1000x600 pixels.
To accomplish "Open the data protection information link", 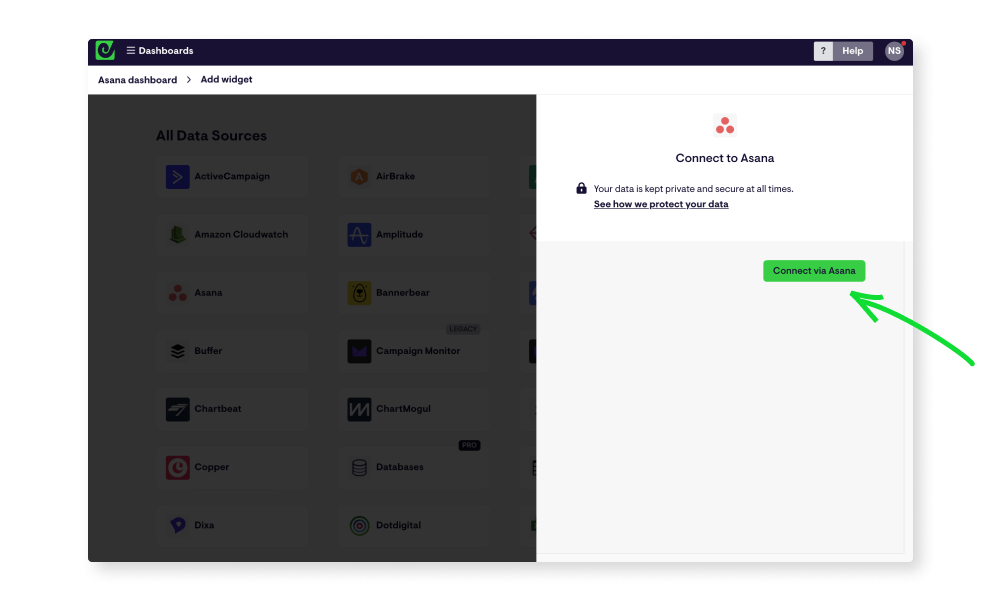I will [x=661, y=204].
